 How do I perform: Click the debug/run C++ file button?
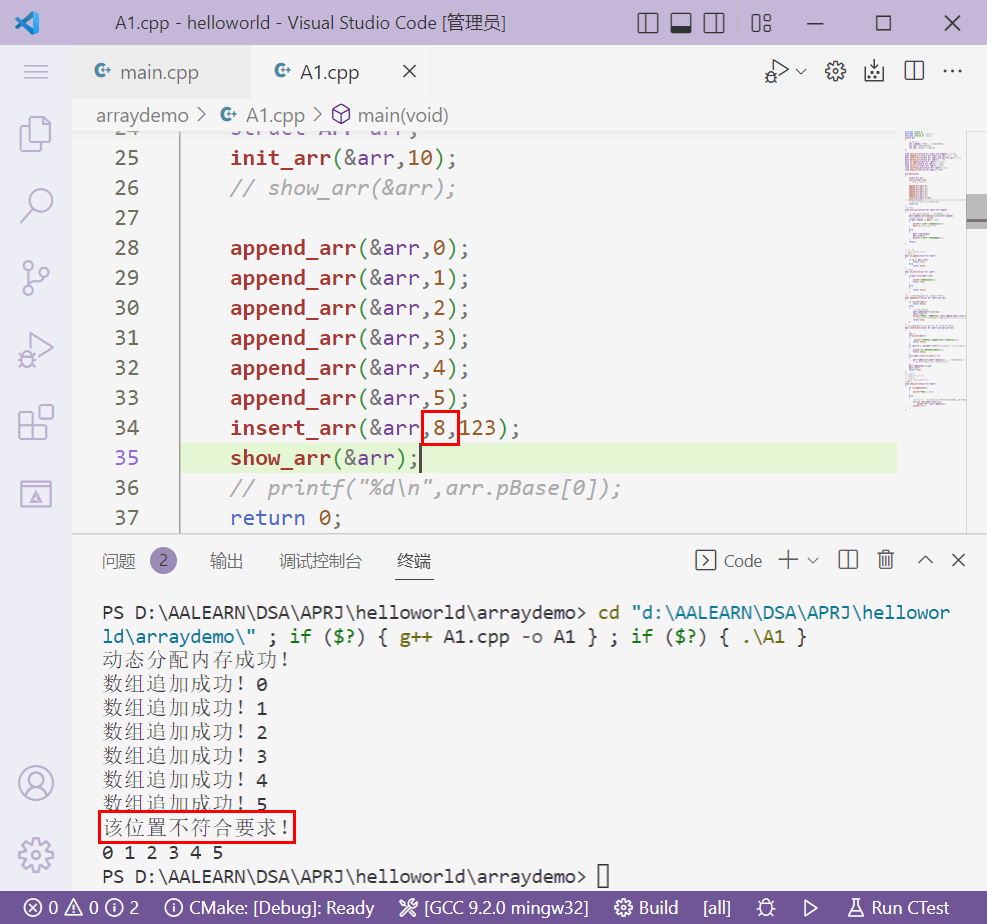[x=777, y=71]
